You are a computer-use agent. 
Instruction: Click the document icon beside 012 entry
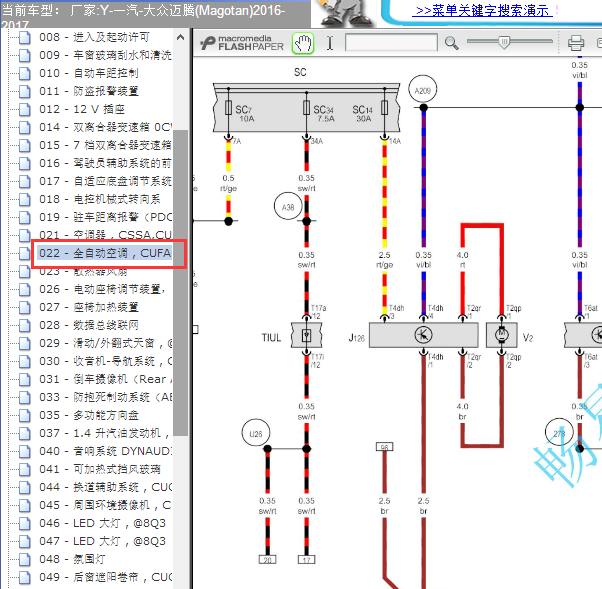pos(25,110)
